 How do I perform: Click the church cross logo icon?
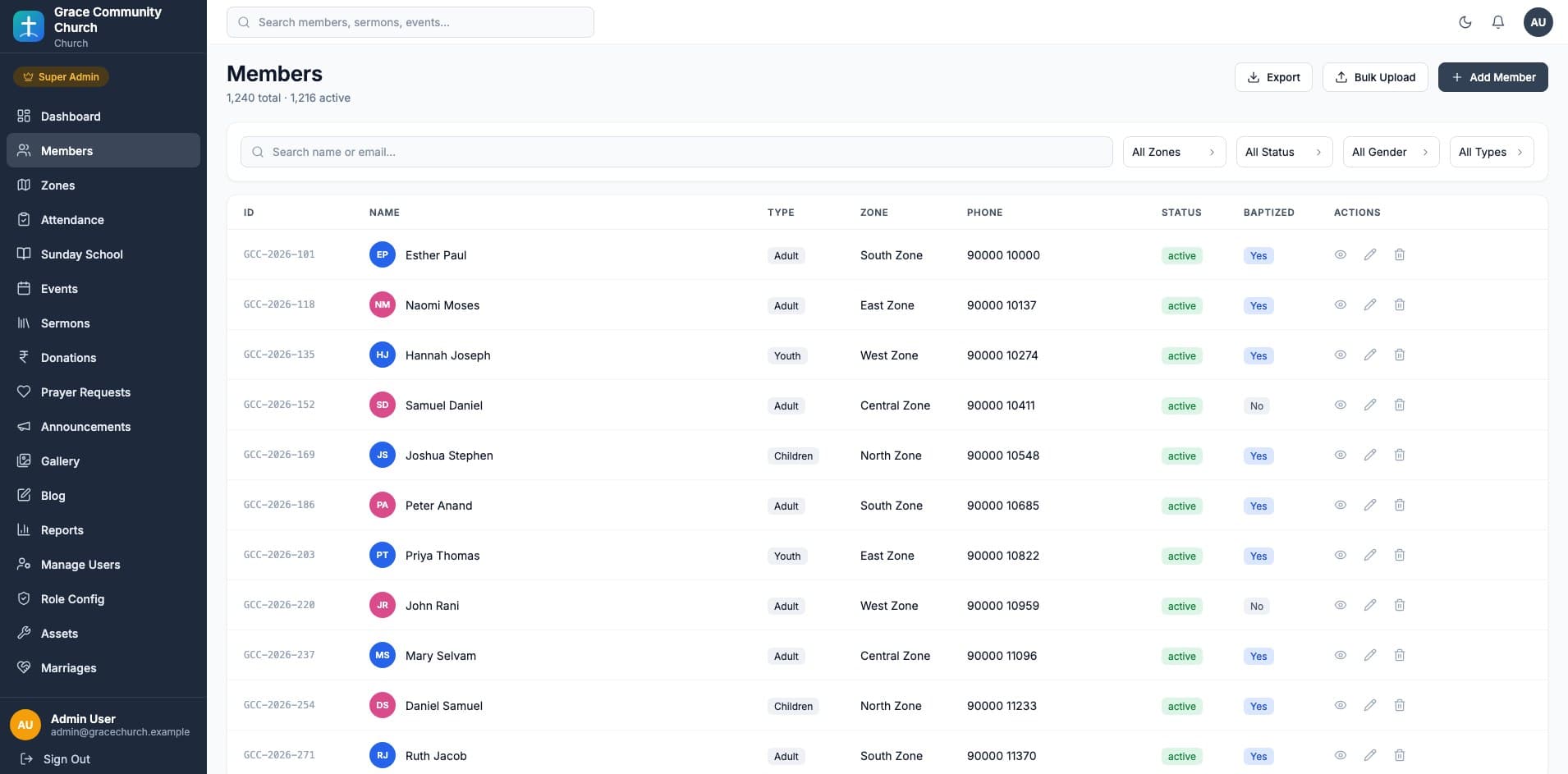click(29, 26)
